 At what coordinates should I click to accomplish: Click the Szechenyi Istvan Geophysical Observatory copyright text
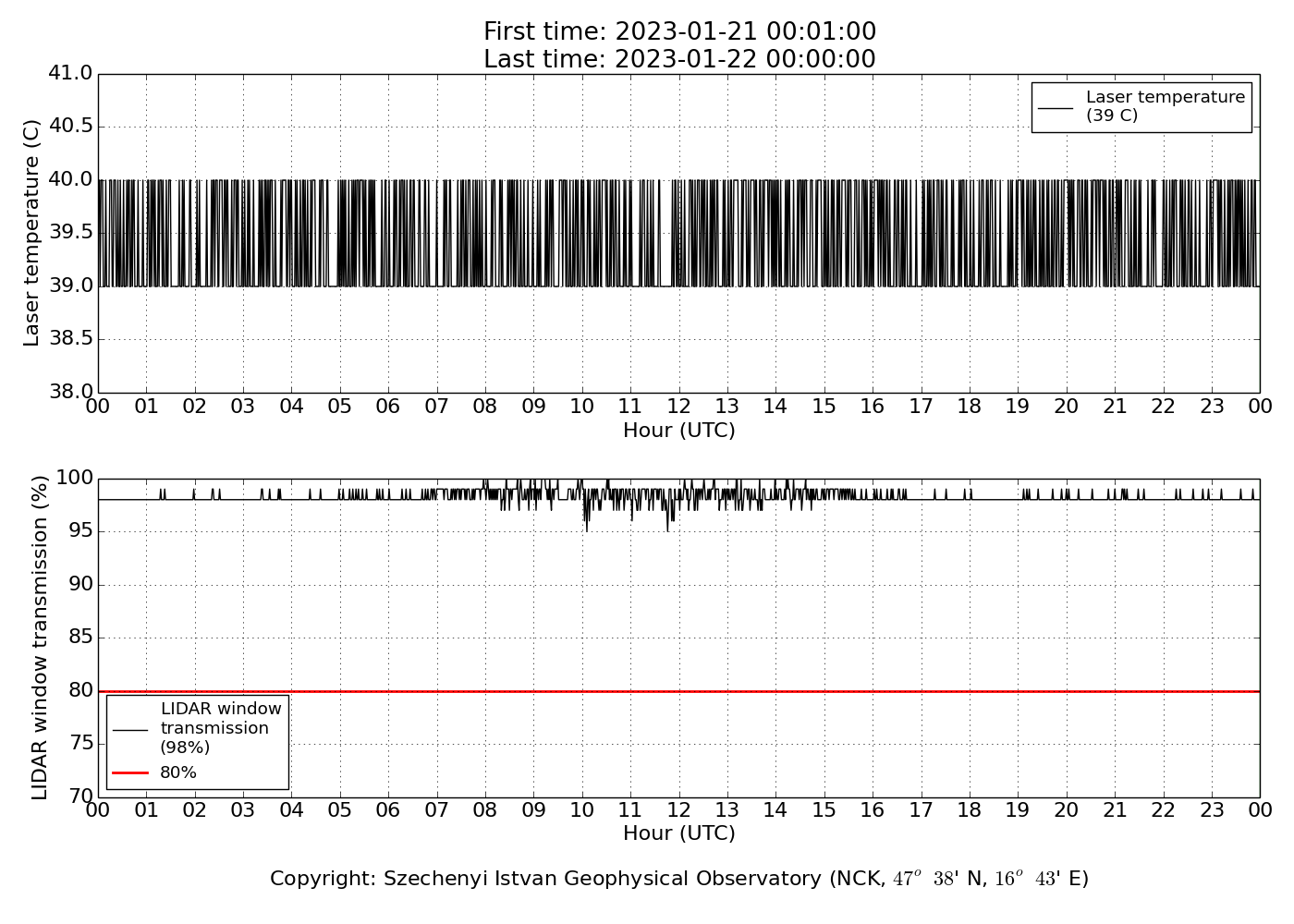pos(679,879)
